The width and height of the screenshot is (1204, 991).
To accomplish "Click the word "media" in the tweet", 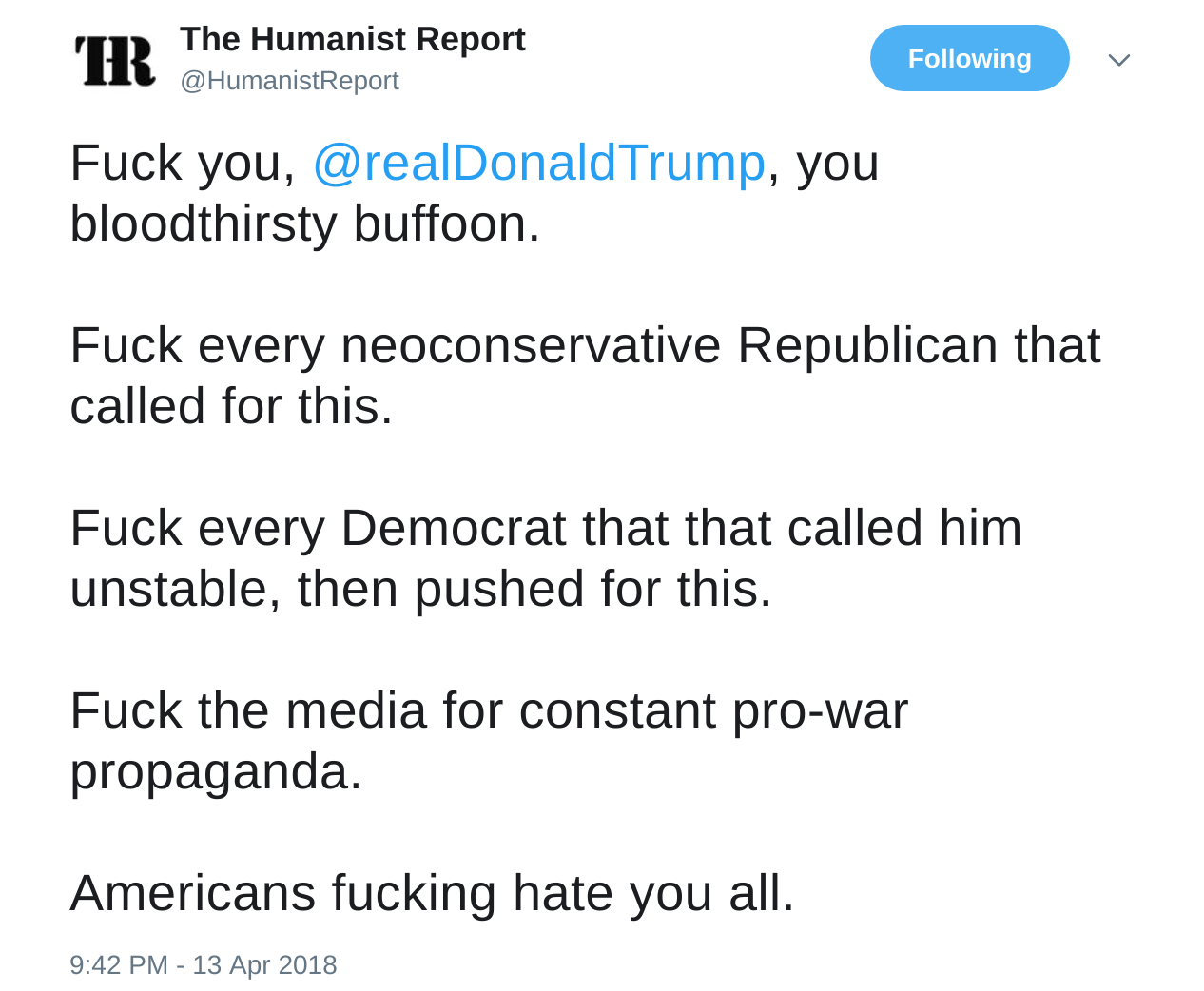I will 355,710.
